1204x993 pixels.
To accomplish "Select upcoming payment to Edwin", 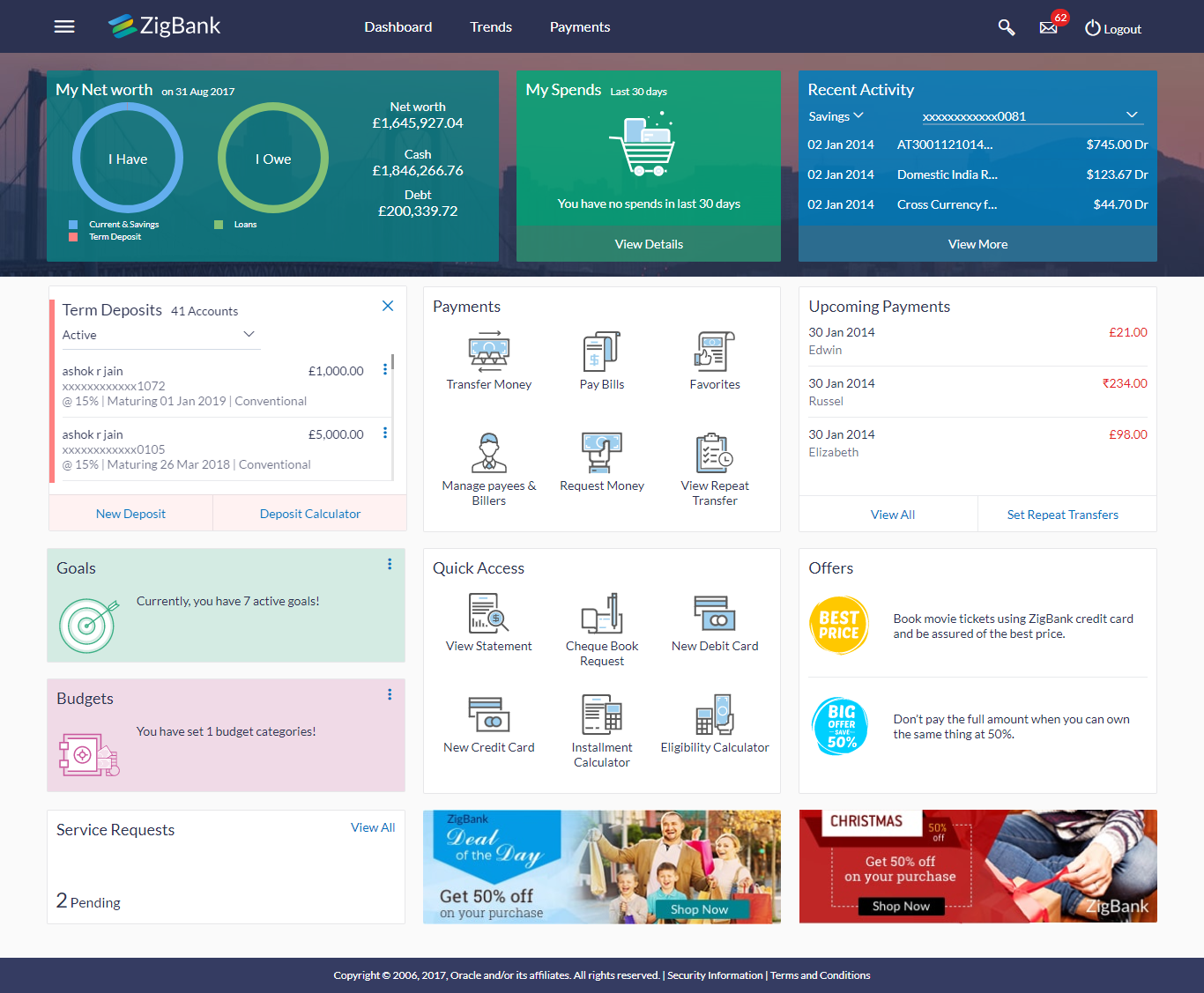I will click(x=977, y=341).
